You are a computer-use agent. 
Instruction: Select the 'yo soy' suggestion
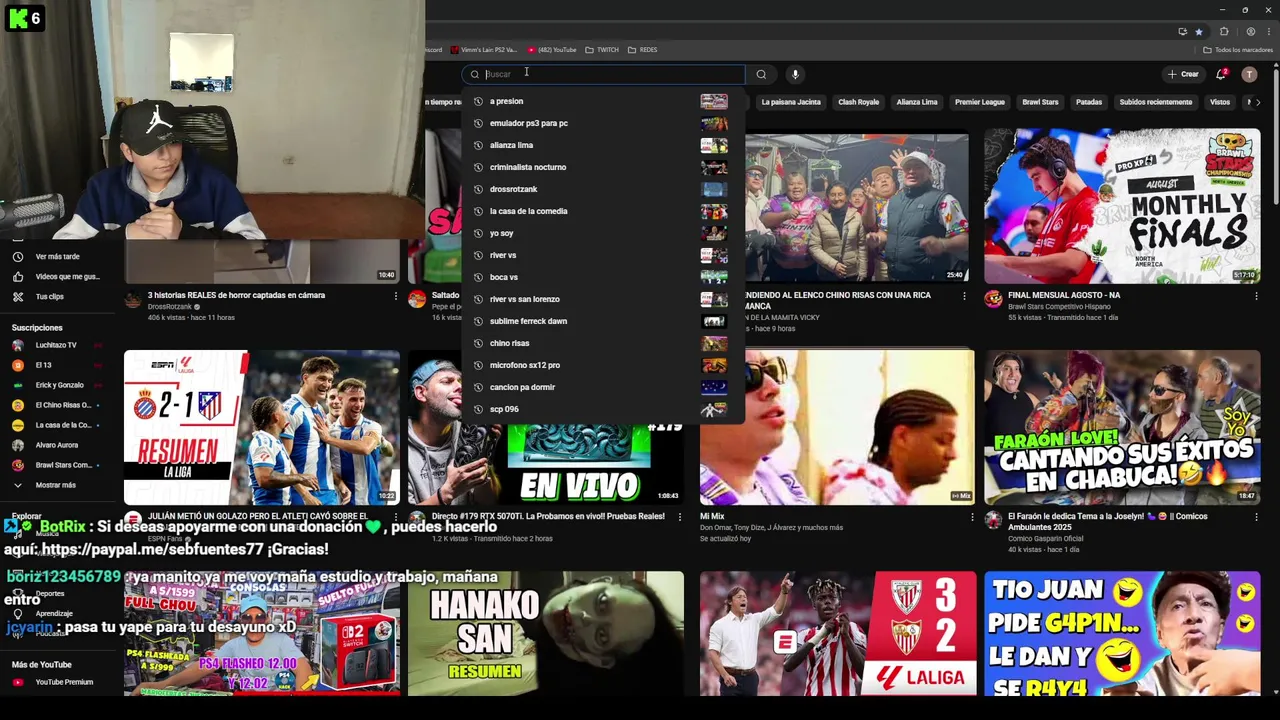[x=603, y=233]
